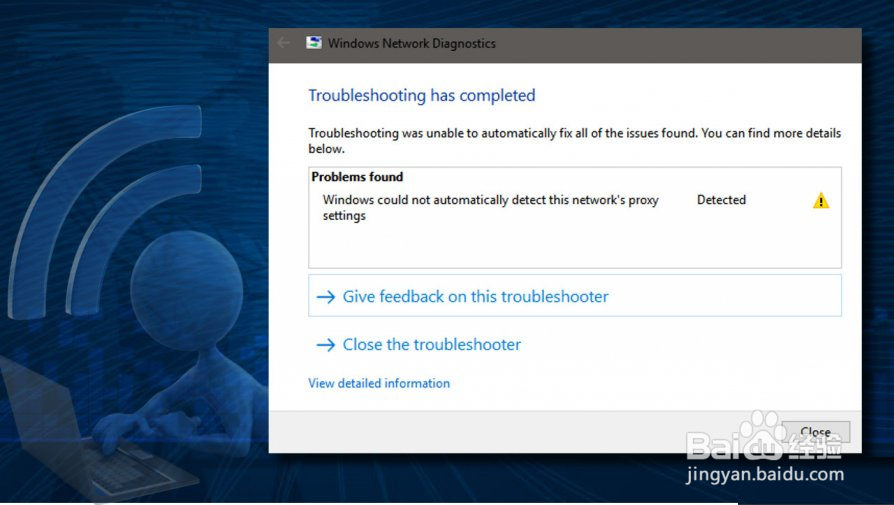Open View detailed information link
Viewport: 894px width, 505px height.
(x=379, y=383)
